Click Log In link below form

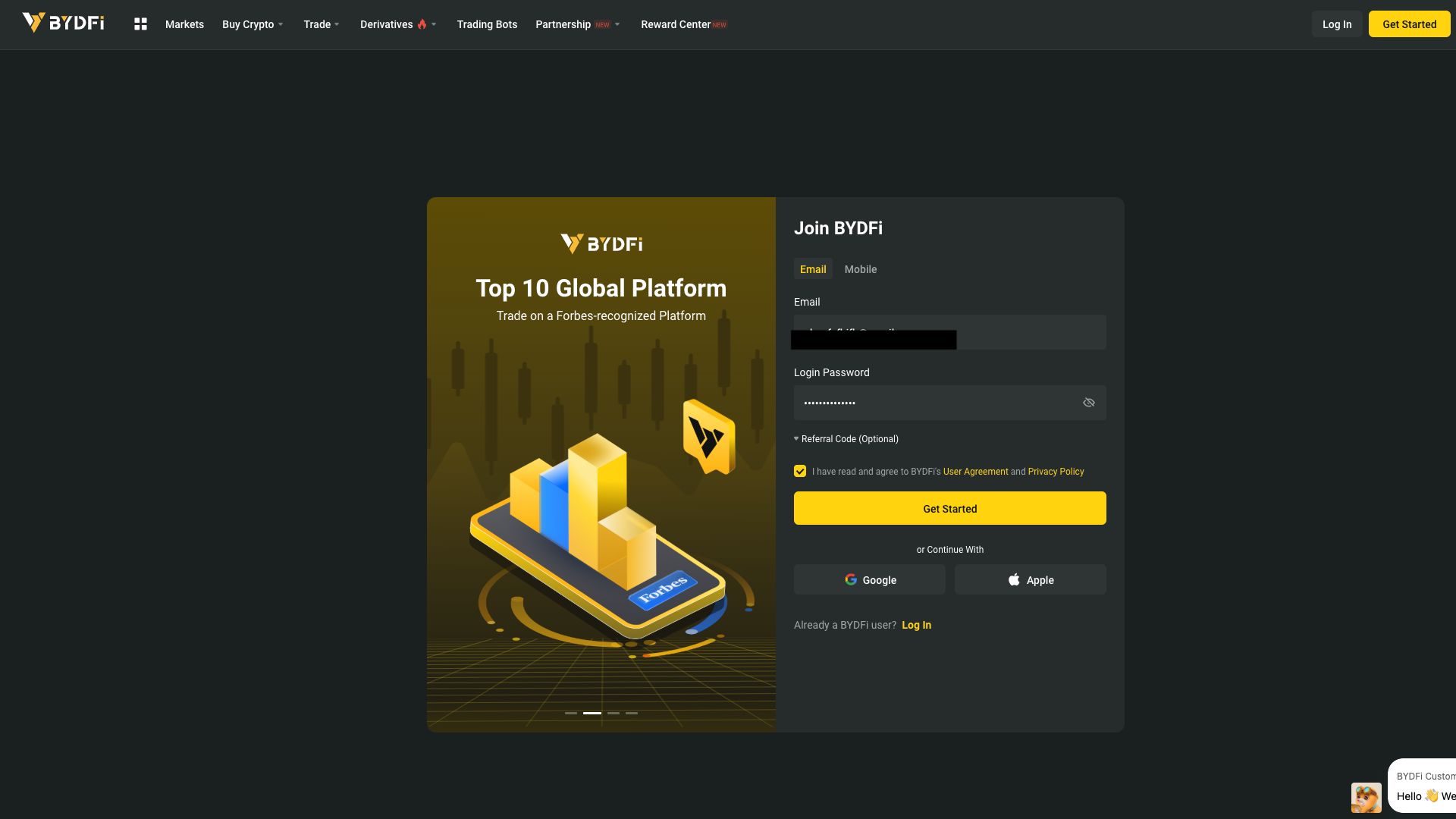click(916, 625)
